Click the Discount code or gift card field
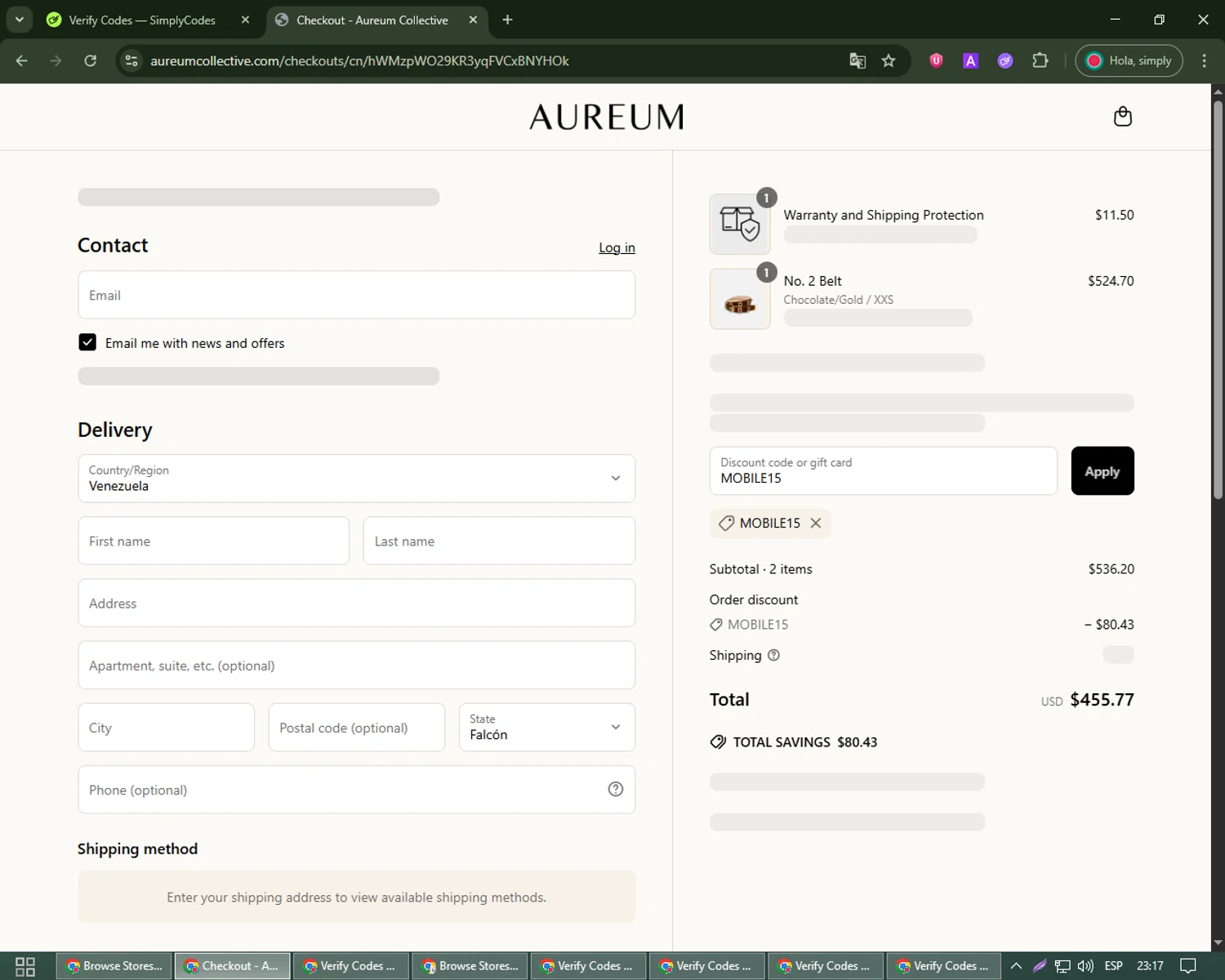1225x980 pixels. pos(883,470)
